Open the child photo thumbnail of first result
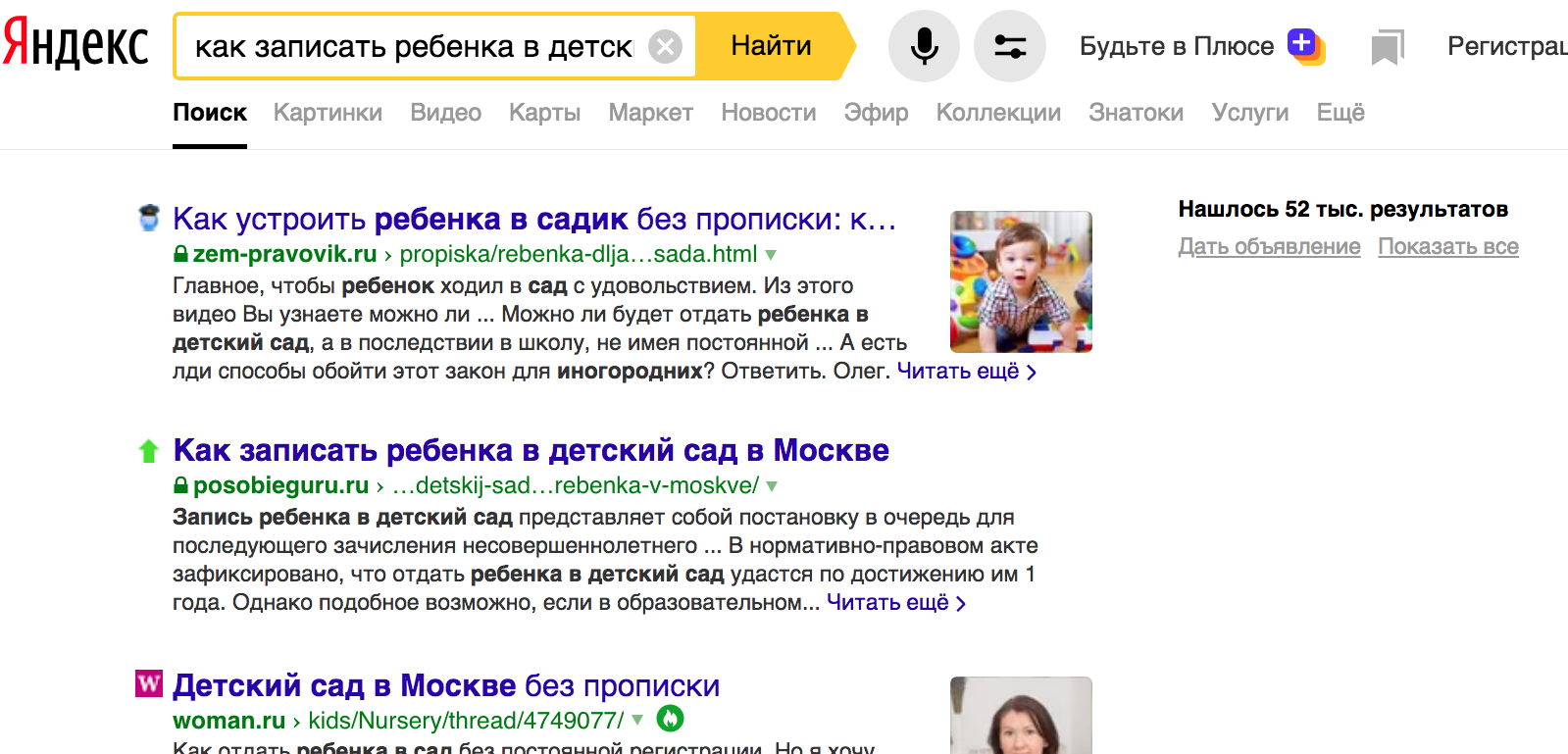The width and height of the screenshot is (1568, 754). [x=1021, y=281]
